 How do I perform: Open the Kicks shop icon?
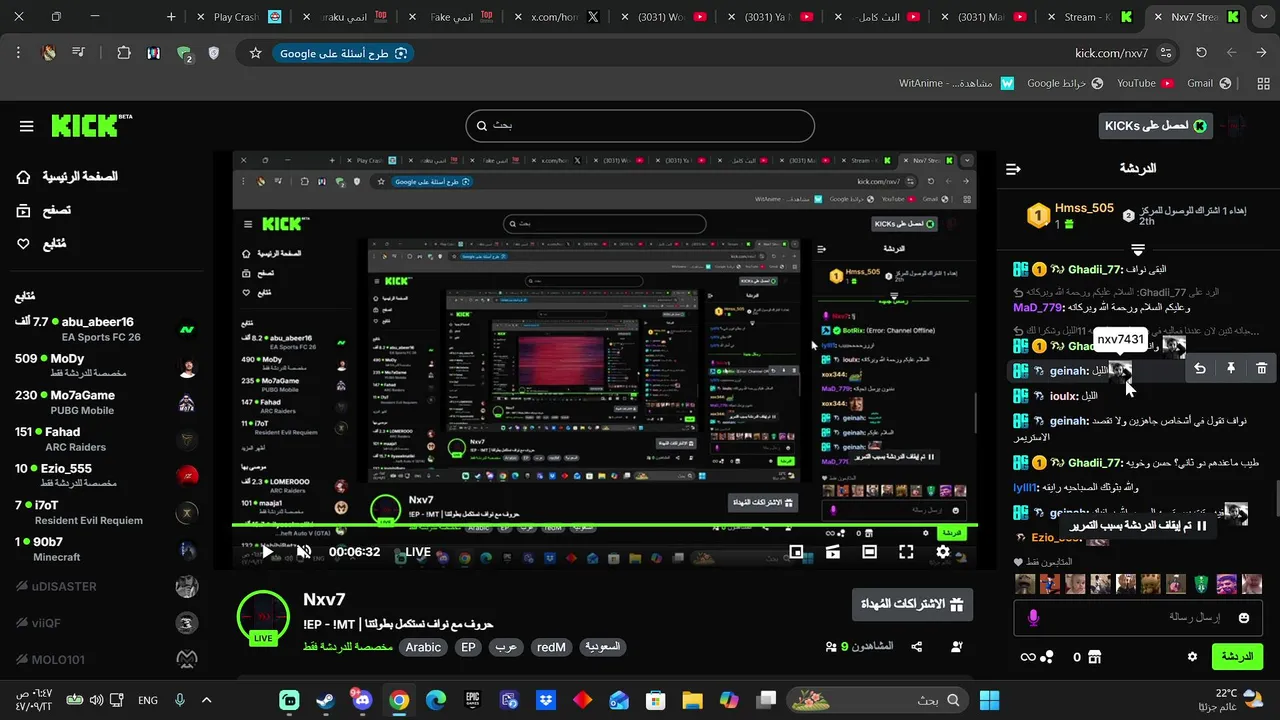pos(1095,657)
